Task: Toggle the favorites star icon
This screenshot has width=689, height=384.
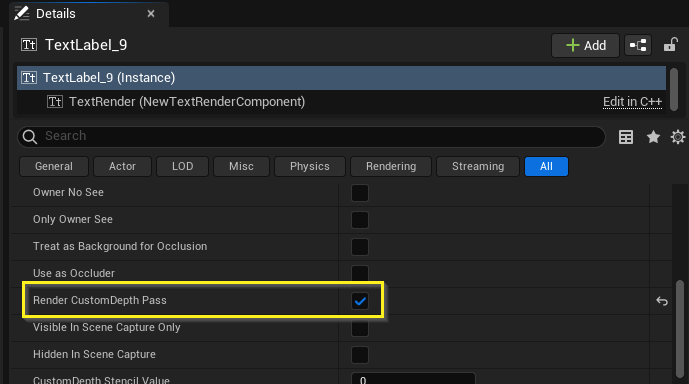Action: point(653,137)
